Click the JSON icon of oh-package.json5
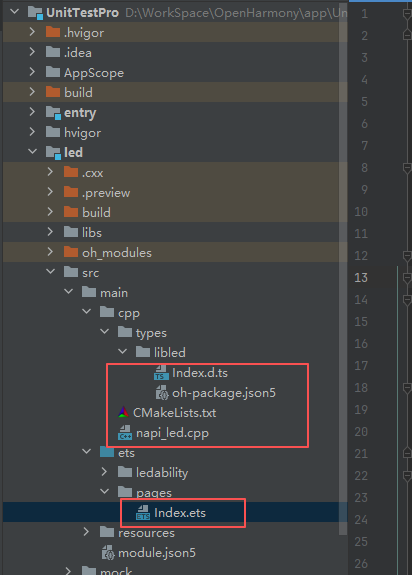Screen dimensions: 412x575 (162, 393)
